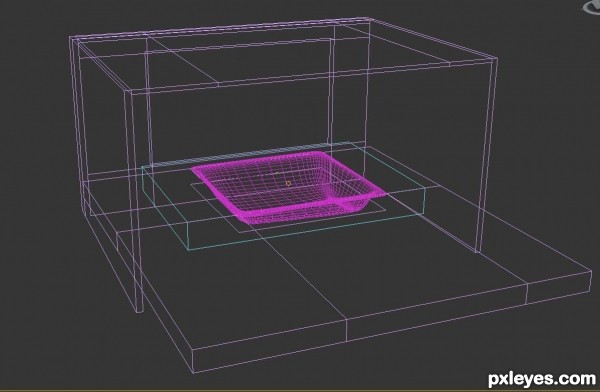Image resolution: width=600 pixels, height=392 pixels.
Task: Select the magenta sink mesh object
Action: coord(290,187)
